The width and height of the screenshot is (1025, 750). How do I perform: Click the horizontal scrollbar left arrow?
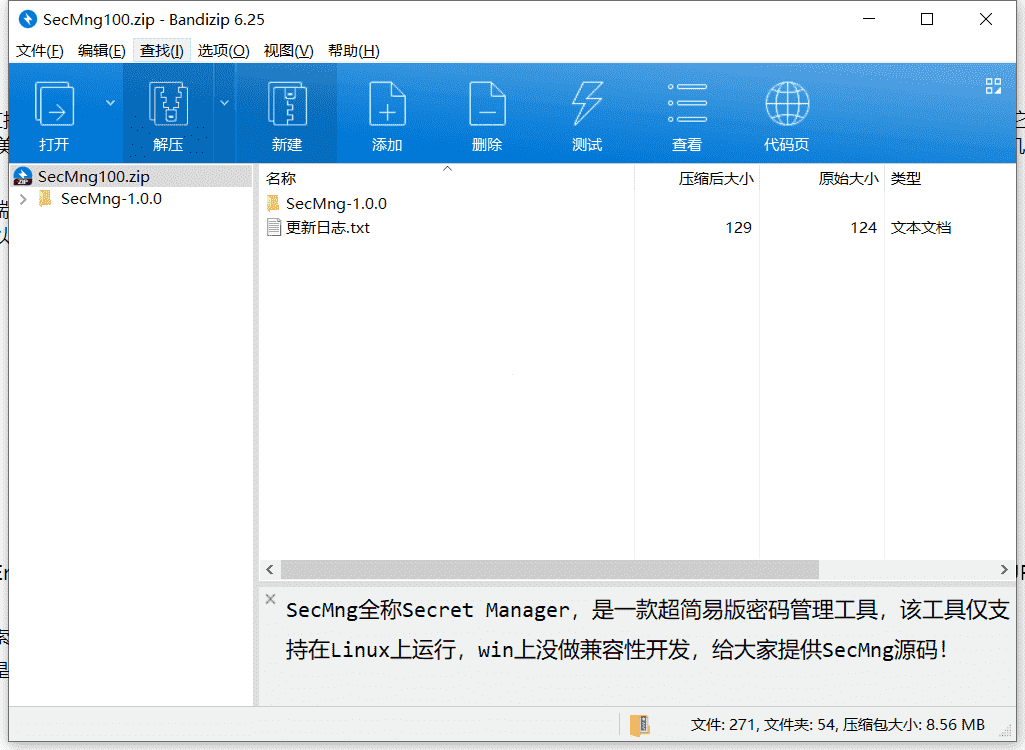pos(270,570)
